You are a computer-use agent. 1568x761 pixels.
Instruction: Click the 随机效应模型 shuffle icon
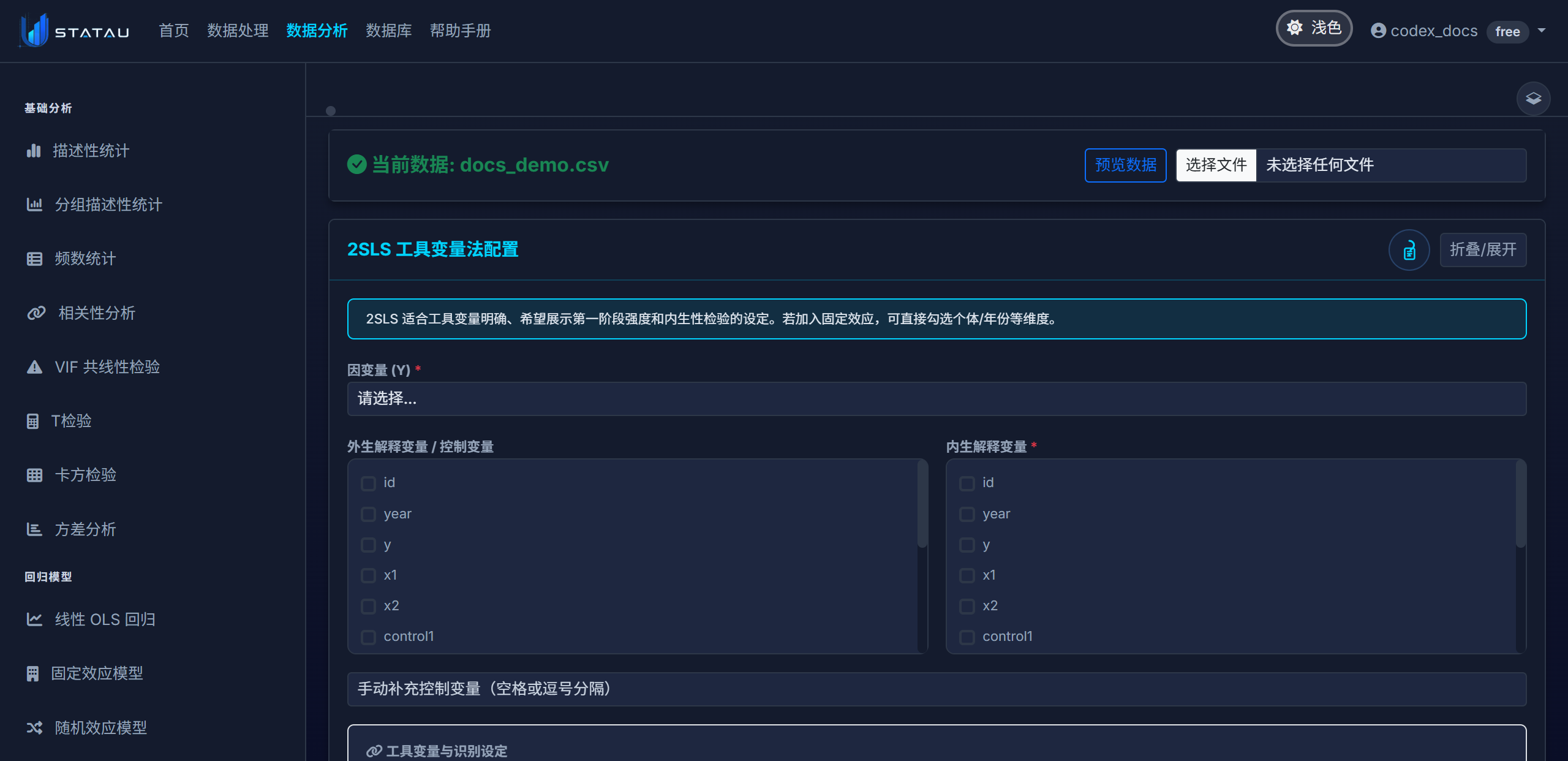pyautogui.click(x=34, y=728)
